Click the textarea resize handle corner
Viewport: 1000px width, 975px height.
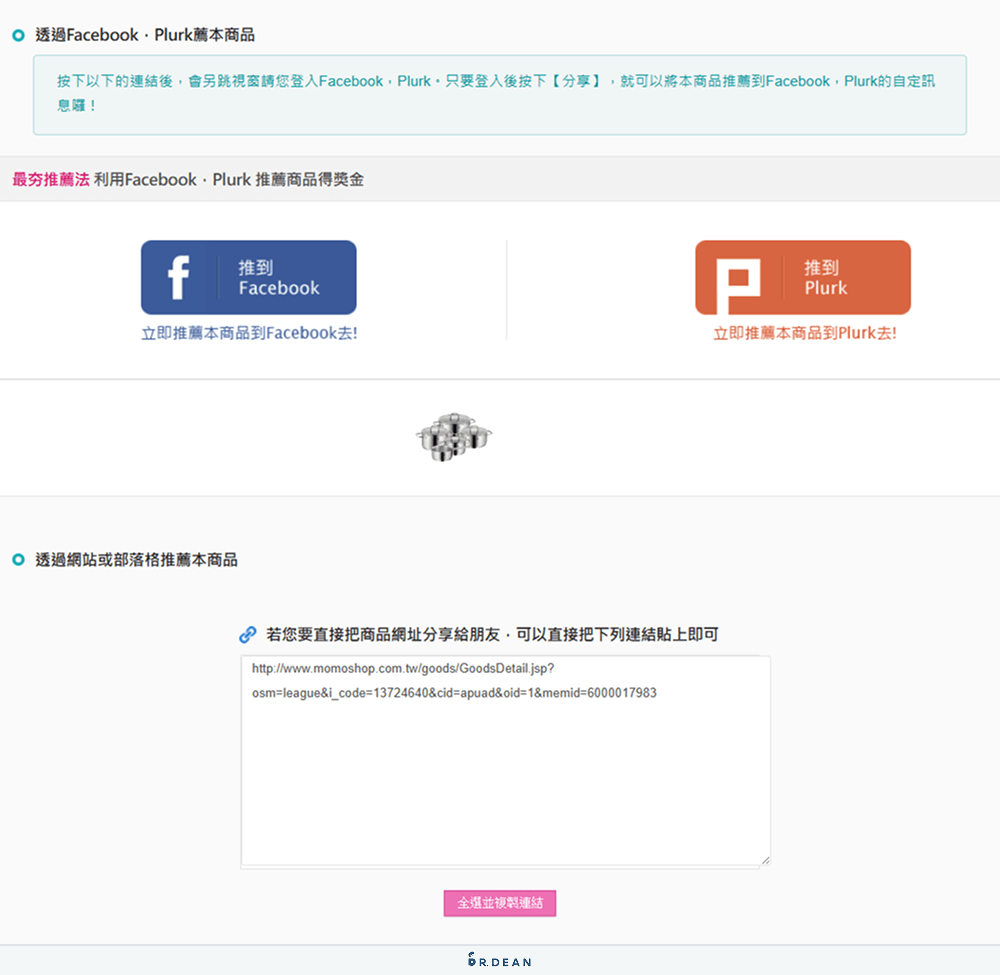766,861
